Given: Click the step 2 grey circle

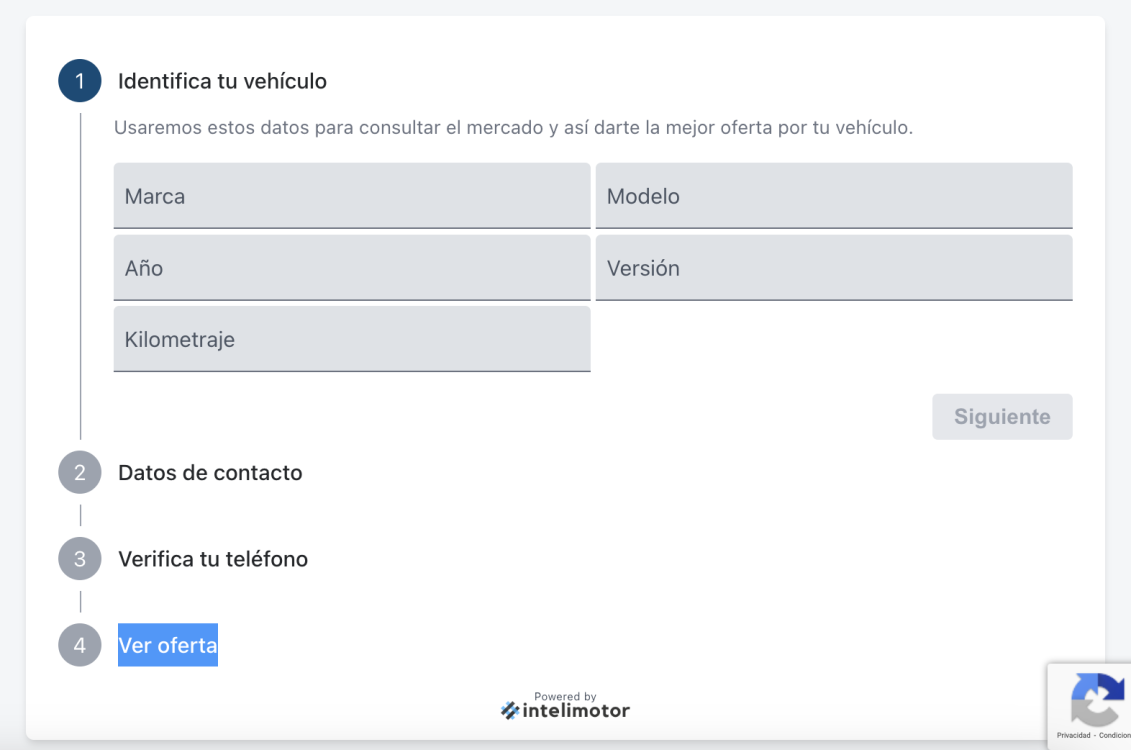Looking at the screenshot, I should (80, 472).
